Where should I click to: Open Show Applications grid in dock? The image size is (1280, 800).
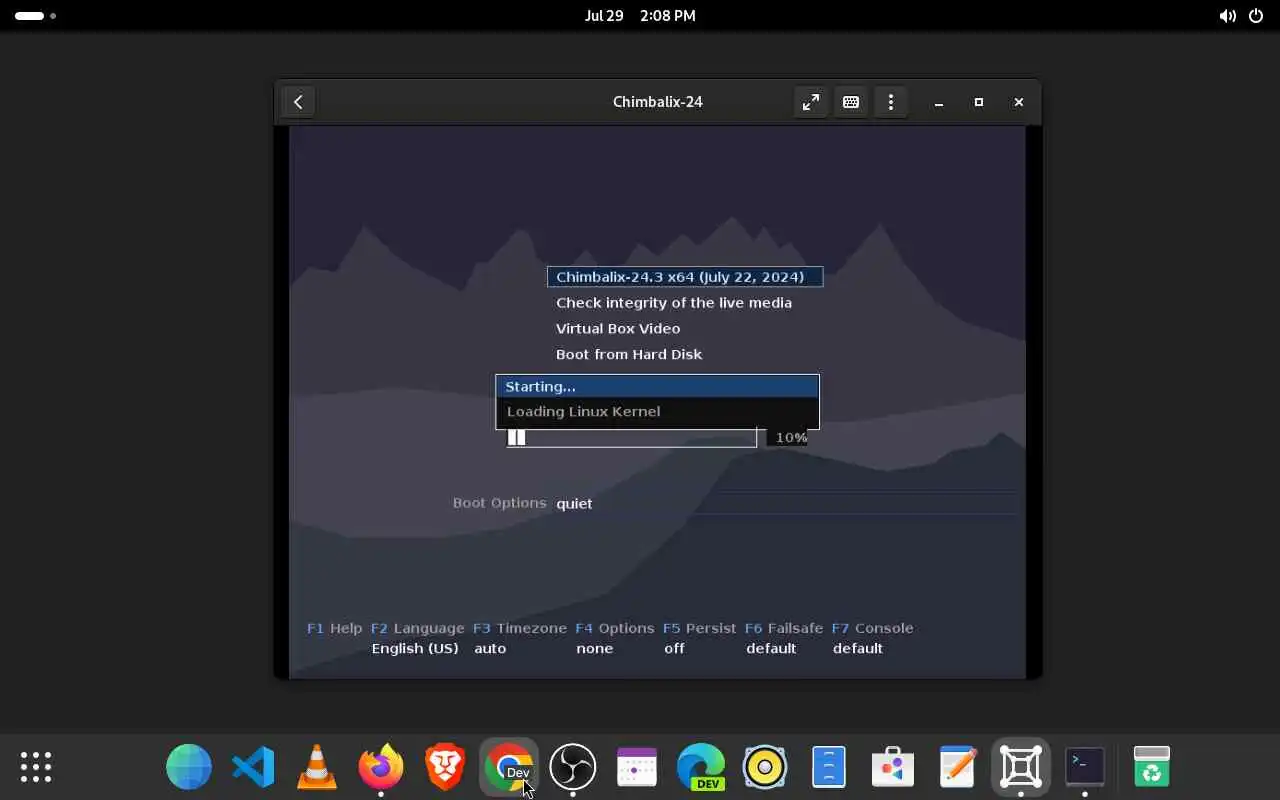click(36, 767)
